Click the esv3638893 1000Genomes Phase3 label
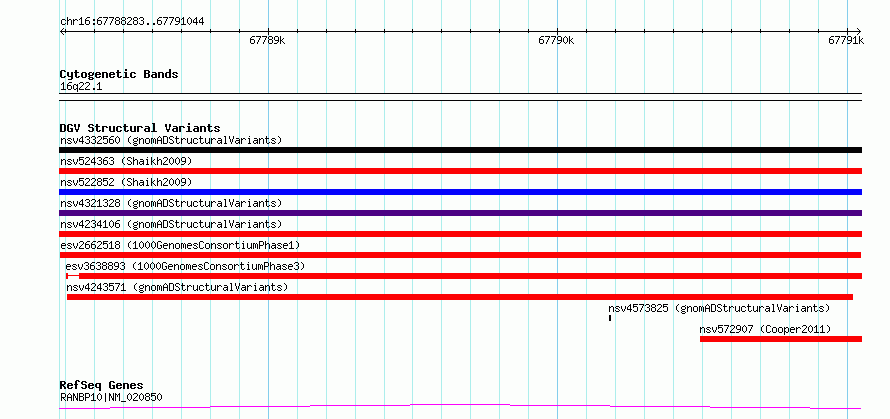 (185, 266)
